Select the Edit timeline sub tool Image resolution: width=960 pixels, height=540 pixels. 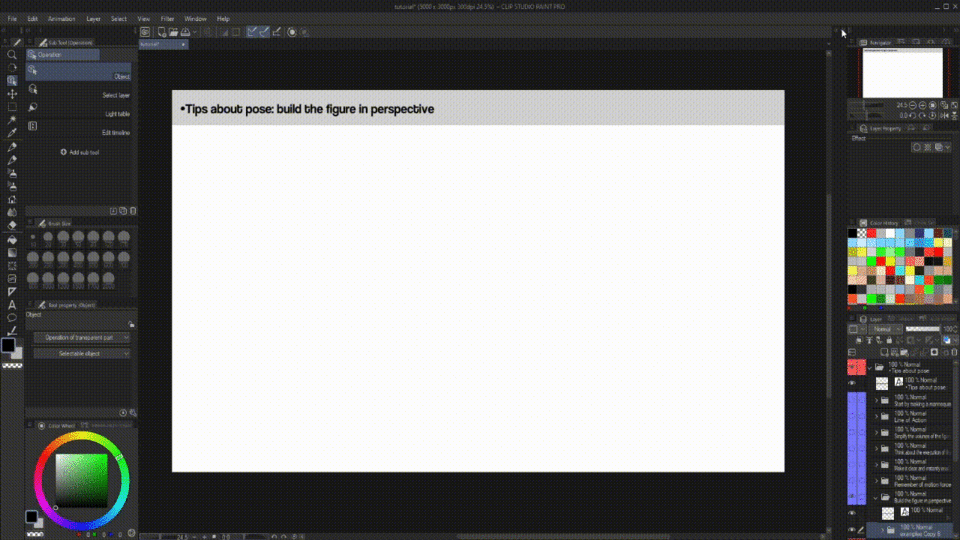[x=78, y=127]
